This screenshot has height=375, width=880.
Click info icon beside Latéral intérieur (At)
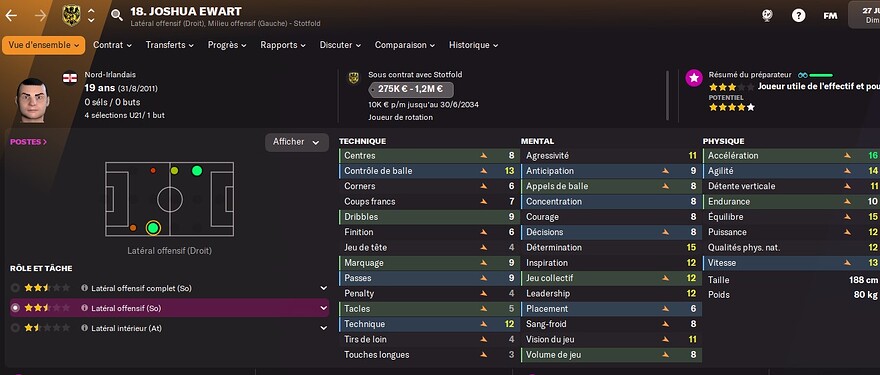point(84,328)
